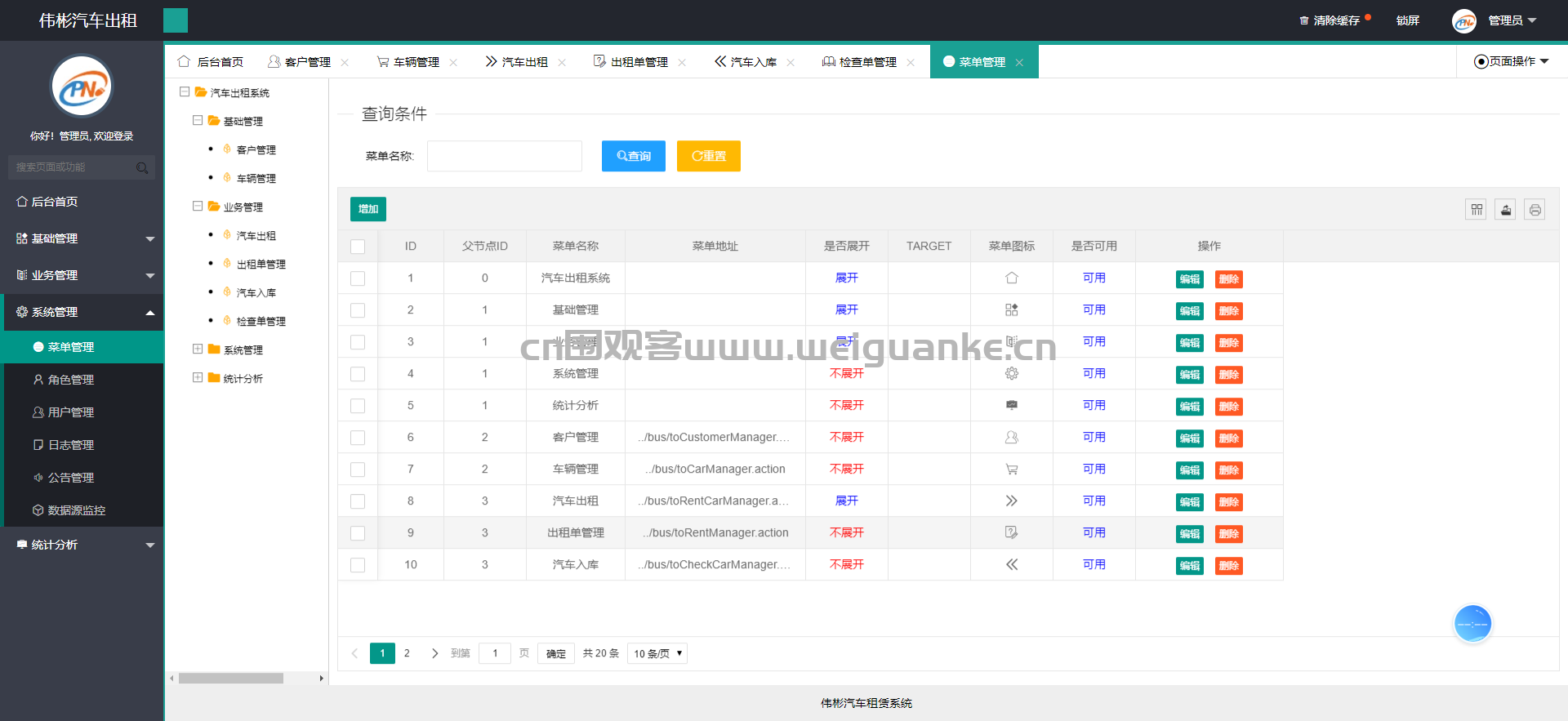Click the floating blue round button
Image resolution: width=1568 pixels, height=721 pixels.
click(x=1473, y=624)
